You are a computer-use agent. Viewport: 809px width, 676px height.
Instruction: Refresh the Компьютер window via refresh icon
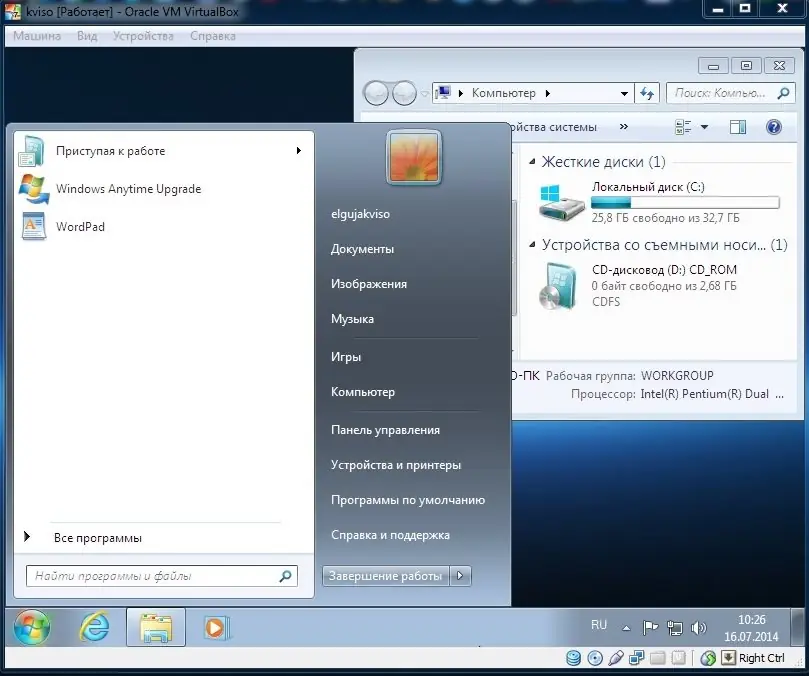point(647,93)
